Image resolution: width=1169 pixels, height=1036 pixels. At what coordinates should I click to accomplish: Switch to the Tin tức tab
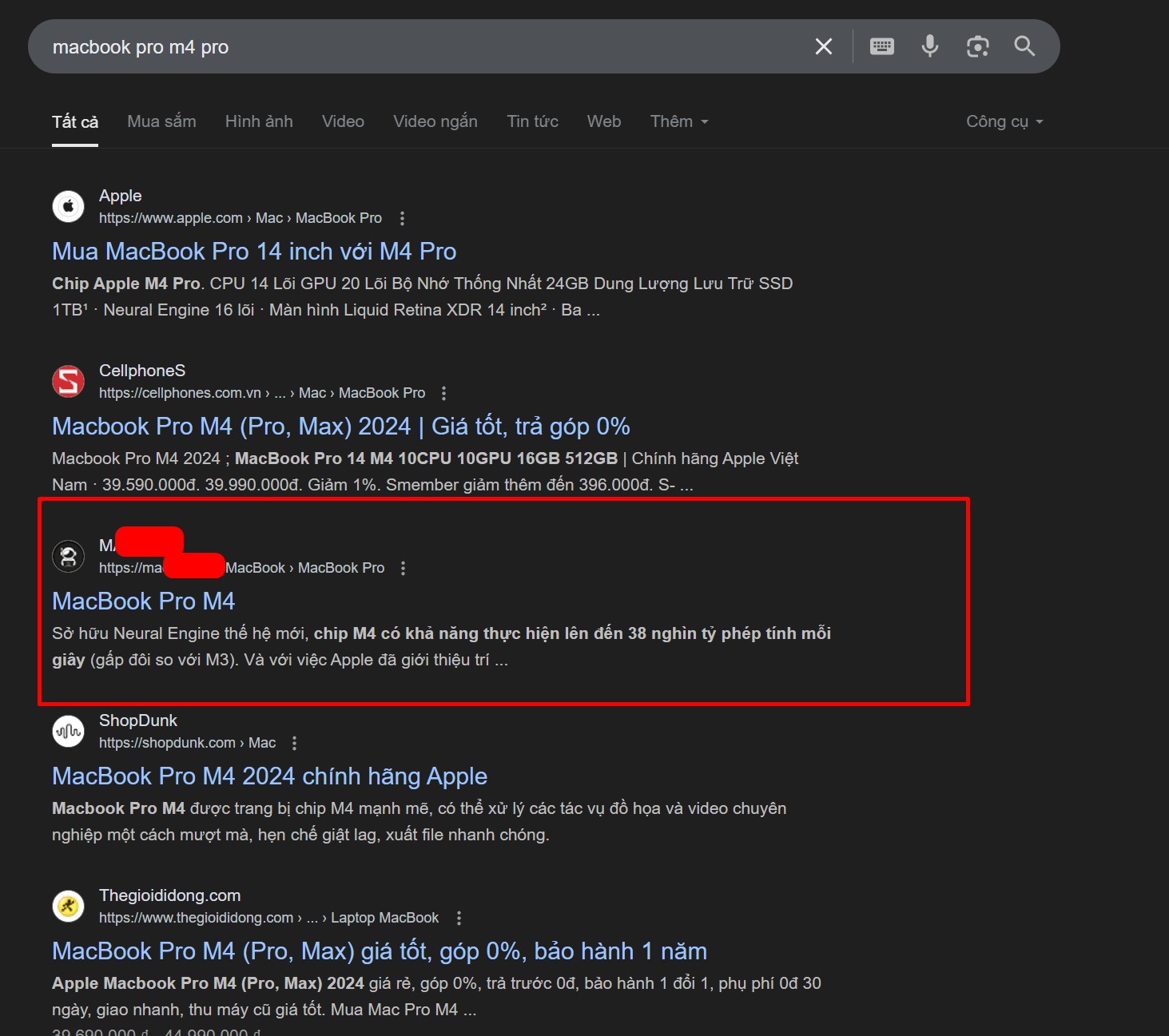coord(532,121)
